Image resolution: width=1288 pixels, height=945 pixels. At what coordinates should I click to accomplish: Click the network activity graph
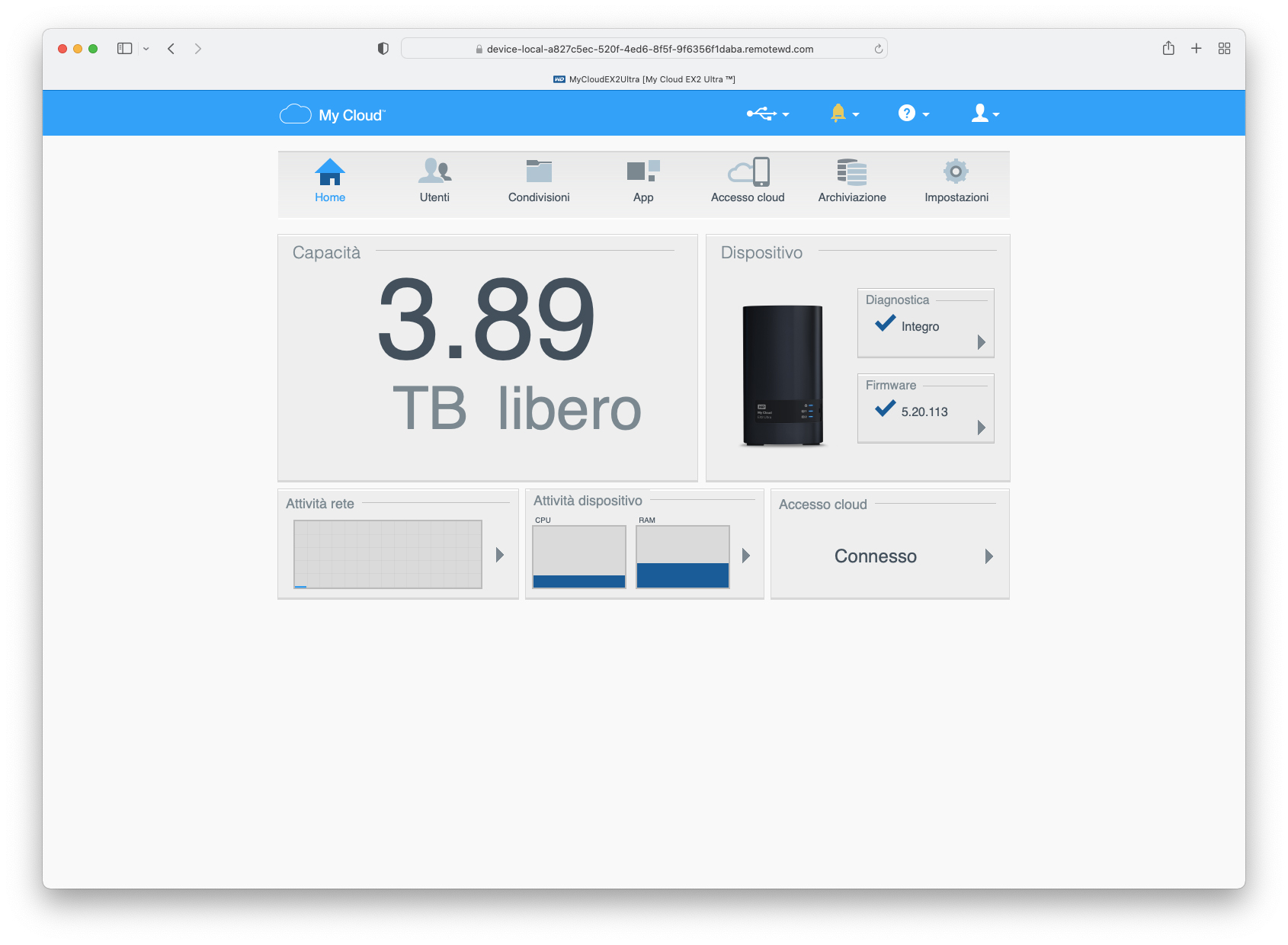tap(388, 554)
